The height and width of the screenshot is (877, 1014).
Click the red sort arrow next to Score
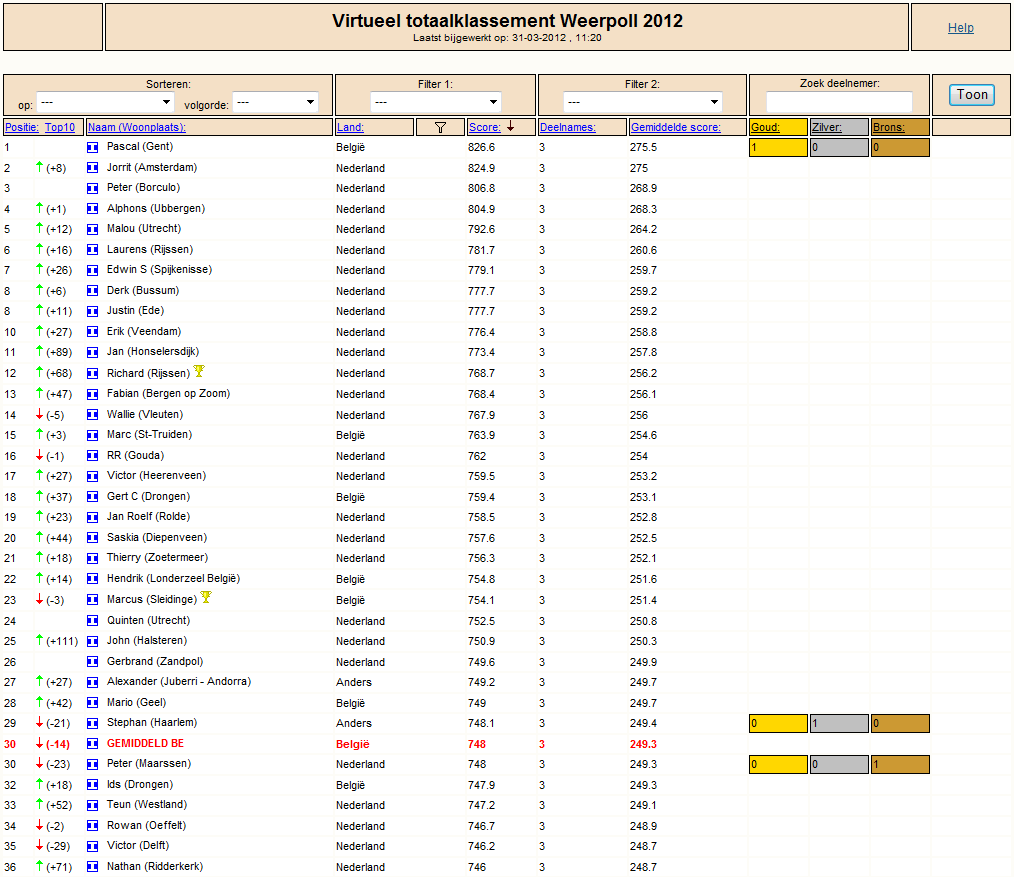click(510, 127)
